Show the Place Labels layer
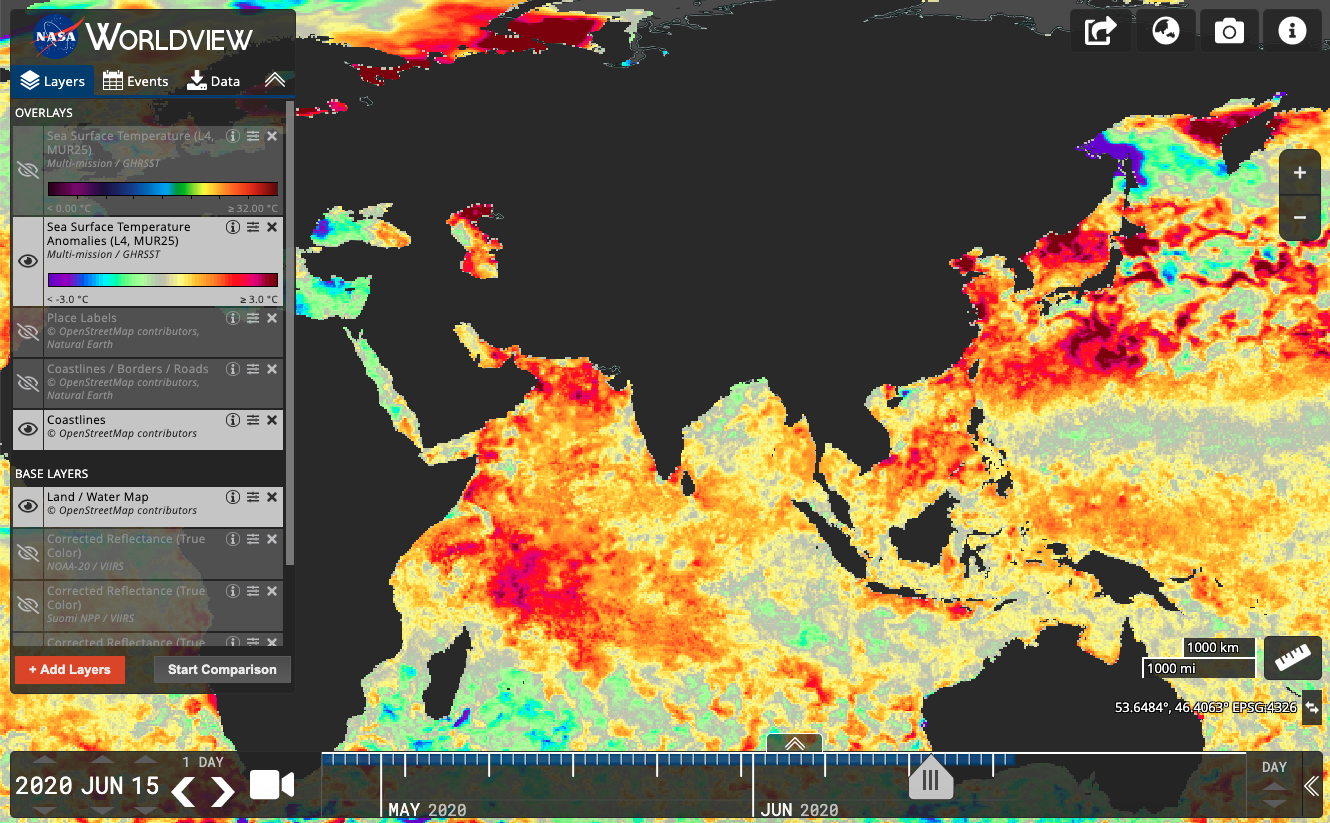 [28, 332]
